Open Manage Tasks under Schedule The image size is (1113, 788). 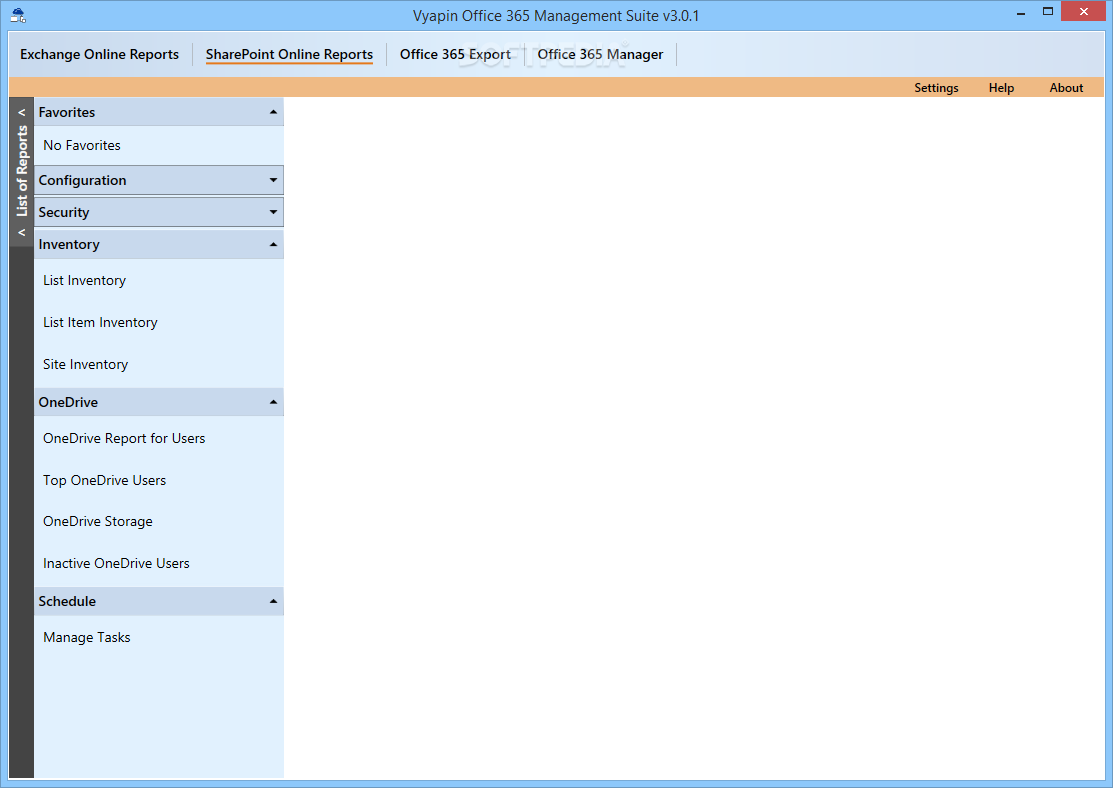87,637
